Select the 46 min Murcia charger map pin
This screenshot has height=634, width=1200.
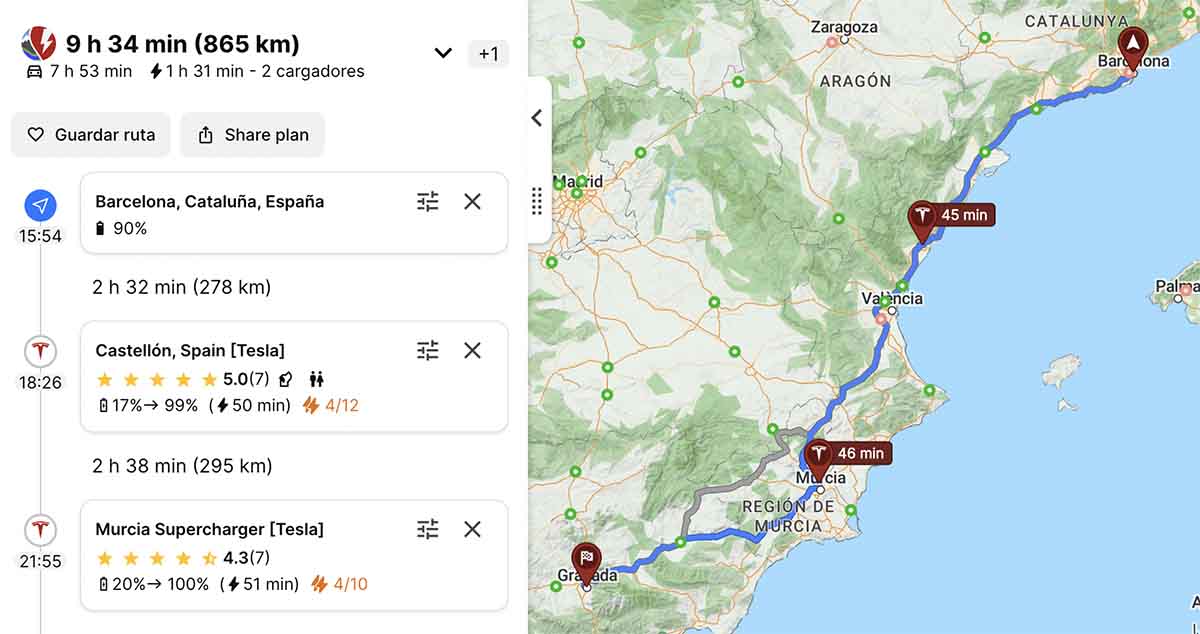tap(819, 460)
